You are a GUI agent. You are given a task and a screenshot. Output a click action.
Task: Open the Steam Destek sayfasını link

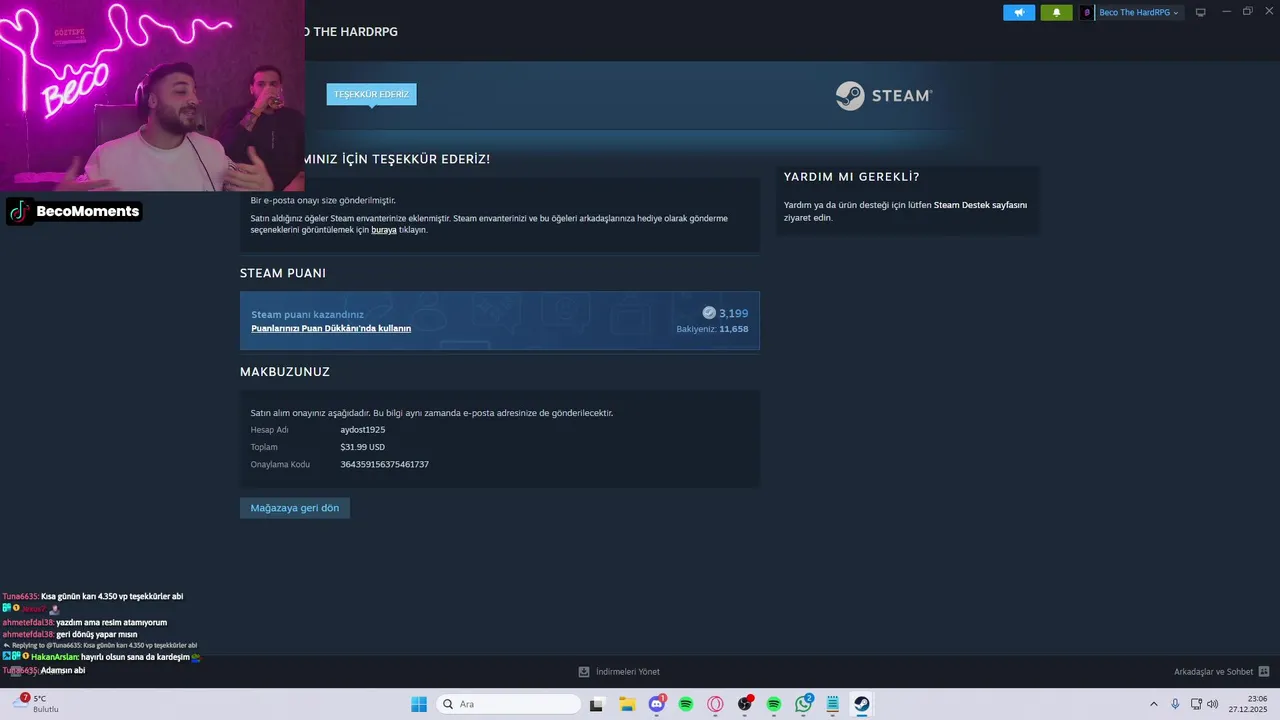[x=980, y=205]
